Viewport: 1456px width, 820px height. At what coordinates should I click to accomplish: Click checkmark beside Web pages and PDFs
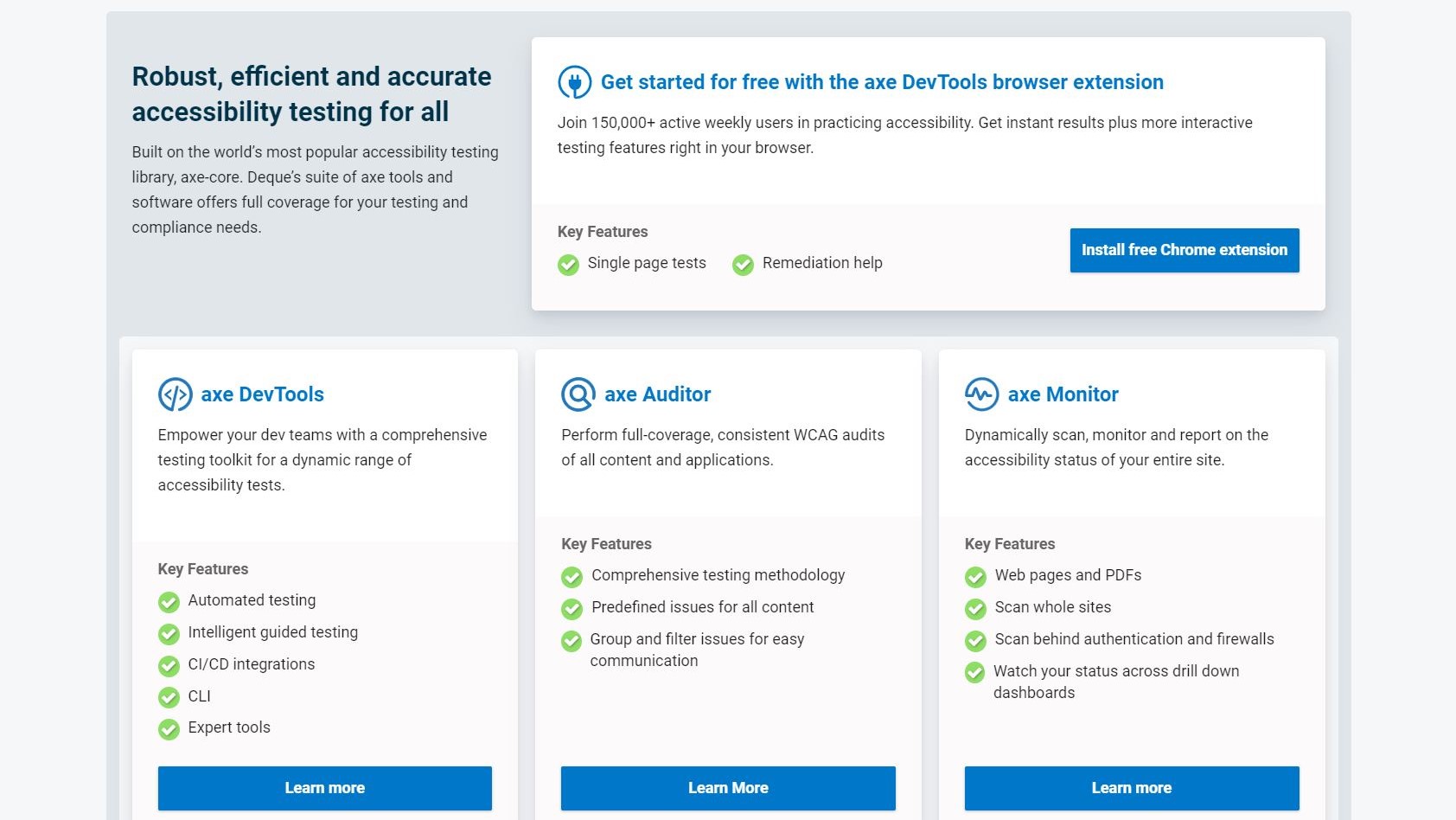click(x=975, y=577)
